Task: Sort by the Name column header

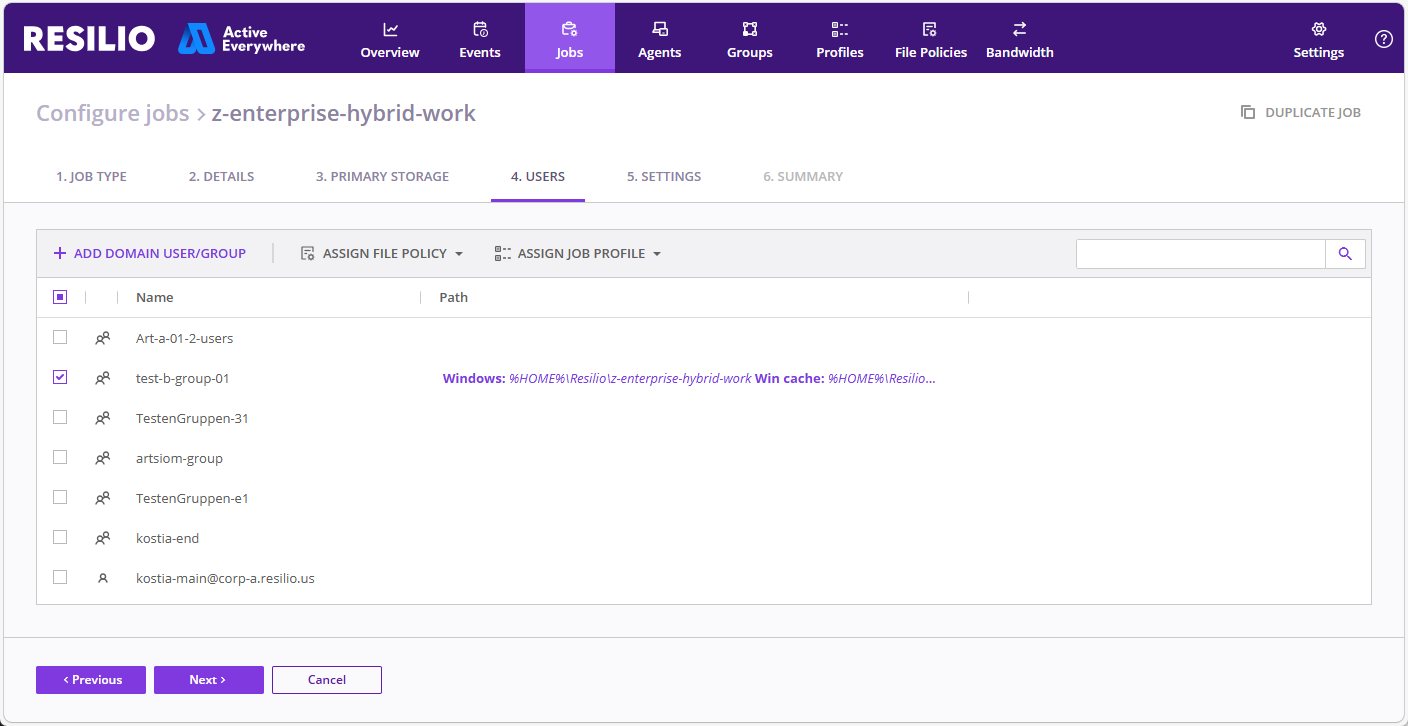Action: click(x=155, y=298)
